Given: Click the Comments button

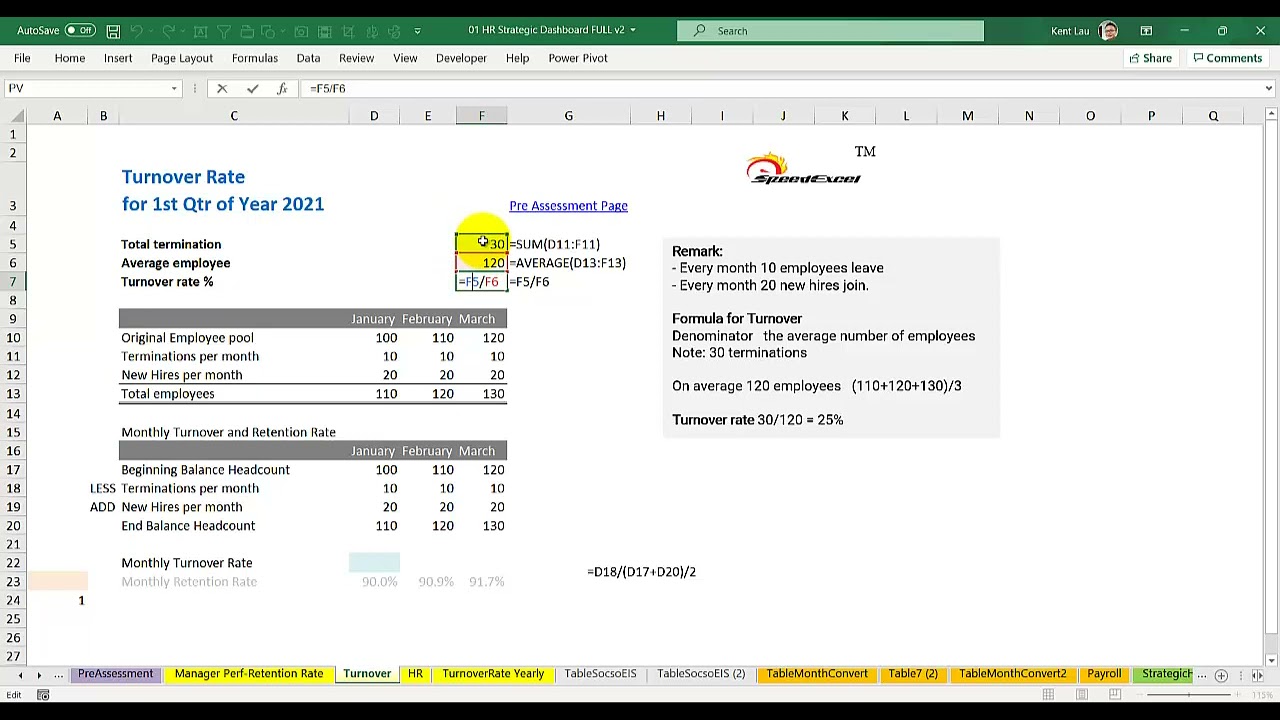Looking at the screenshot, I should click(1228, 58).
